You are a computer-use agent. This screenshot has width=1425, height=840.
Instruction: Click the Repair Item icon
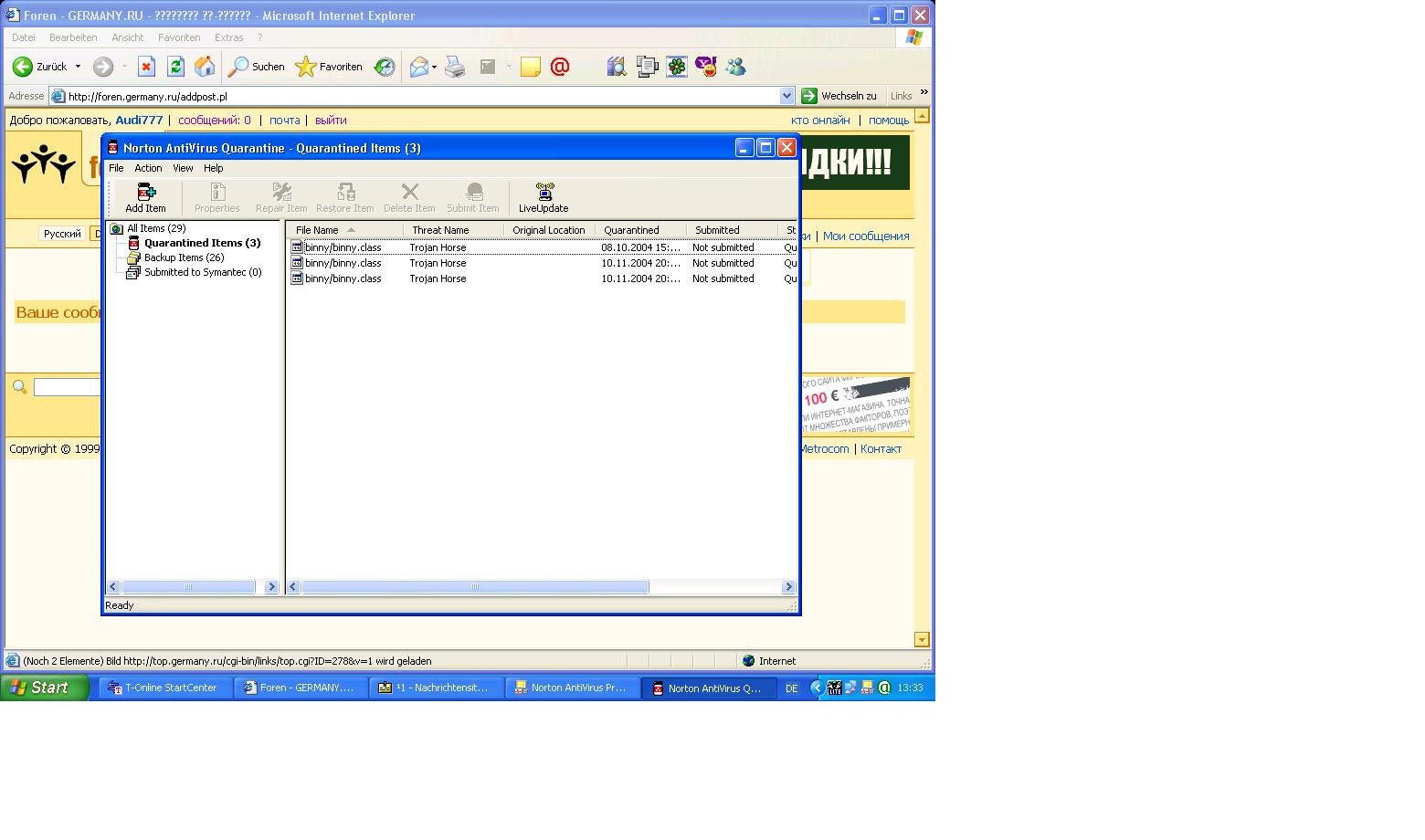coord(281,197)
